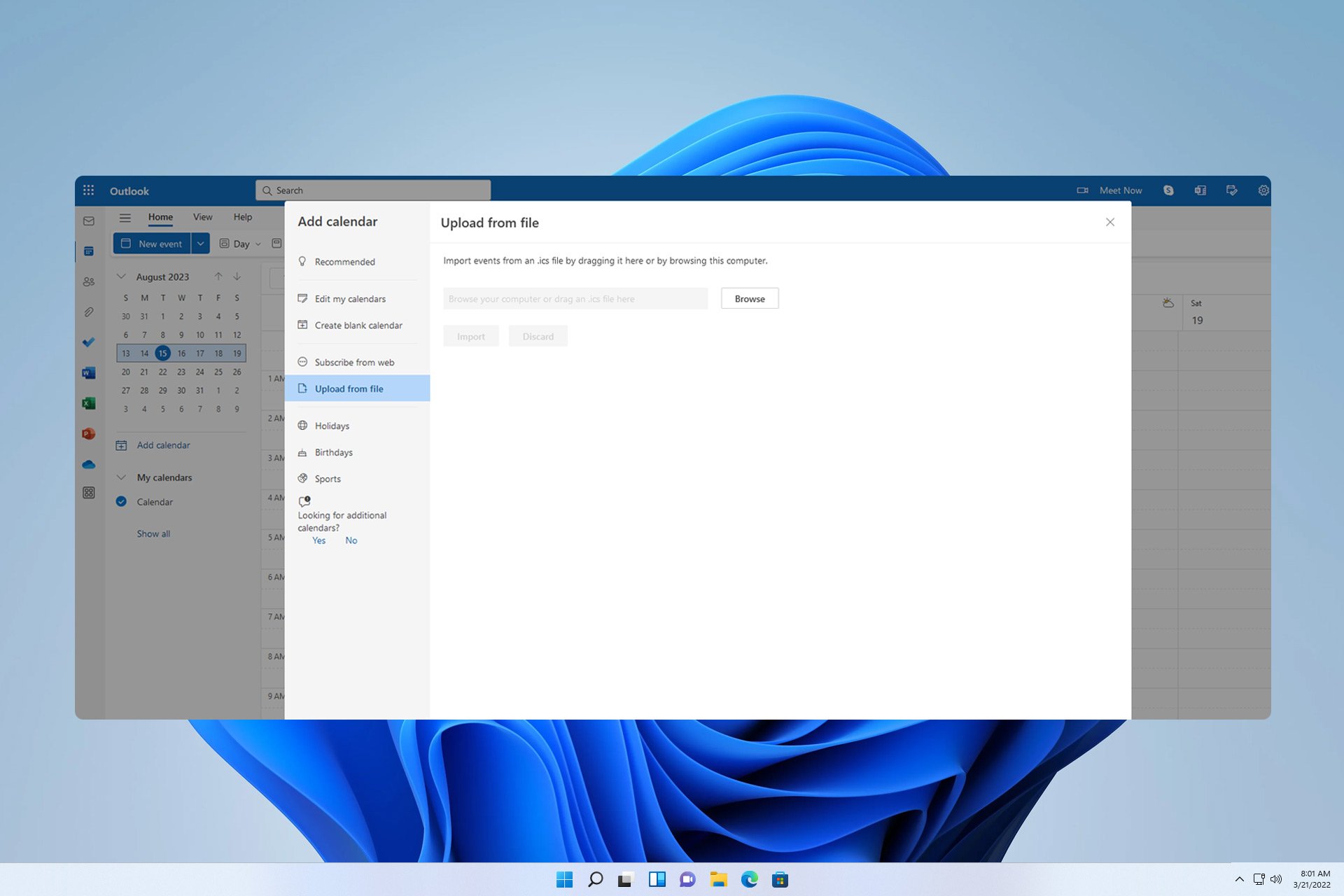Open Microsoft Store from taskbar
Image resolution: width=1344 pixels, height=896 pixels.
click(780, 880)
